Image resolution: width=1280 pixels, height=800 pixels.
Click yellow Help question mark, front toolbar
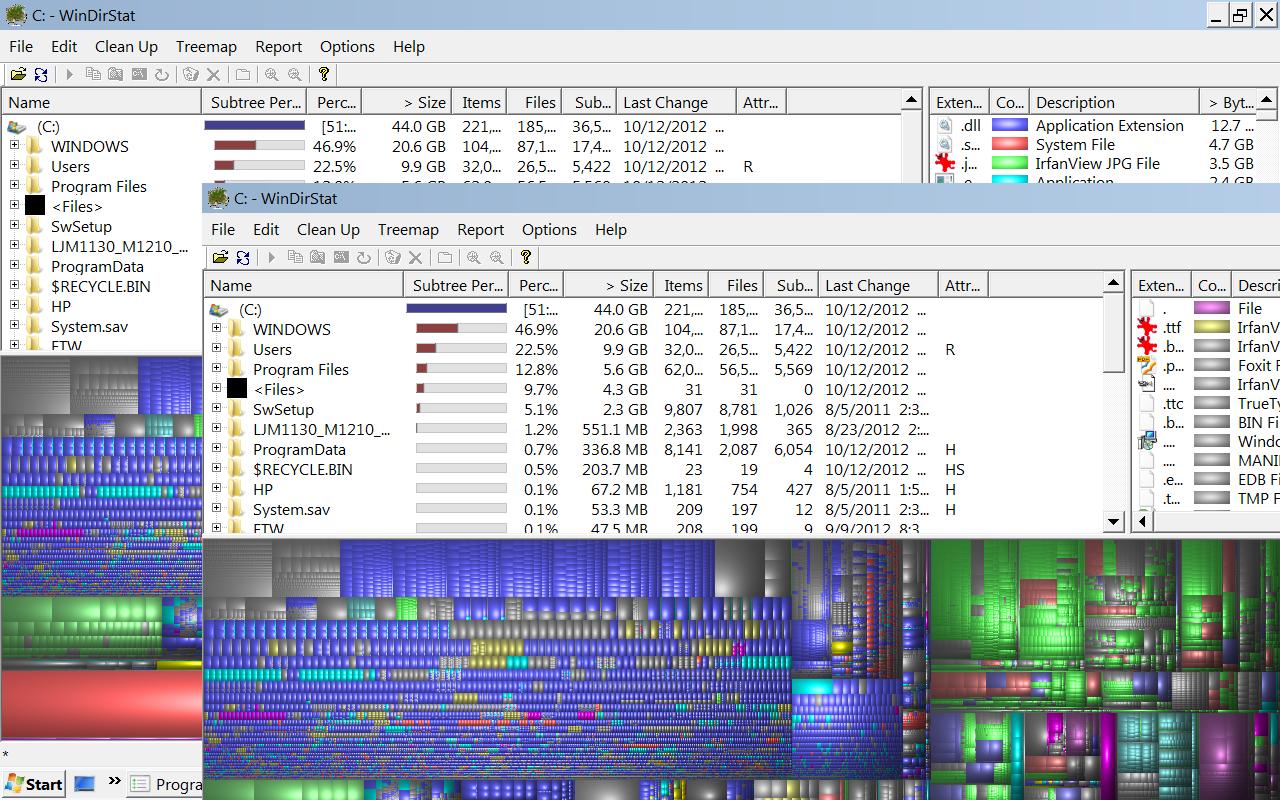(x=526, y=257)
